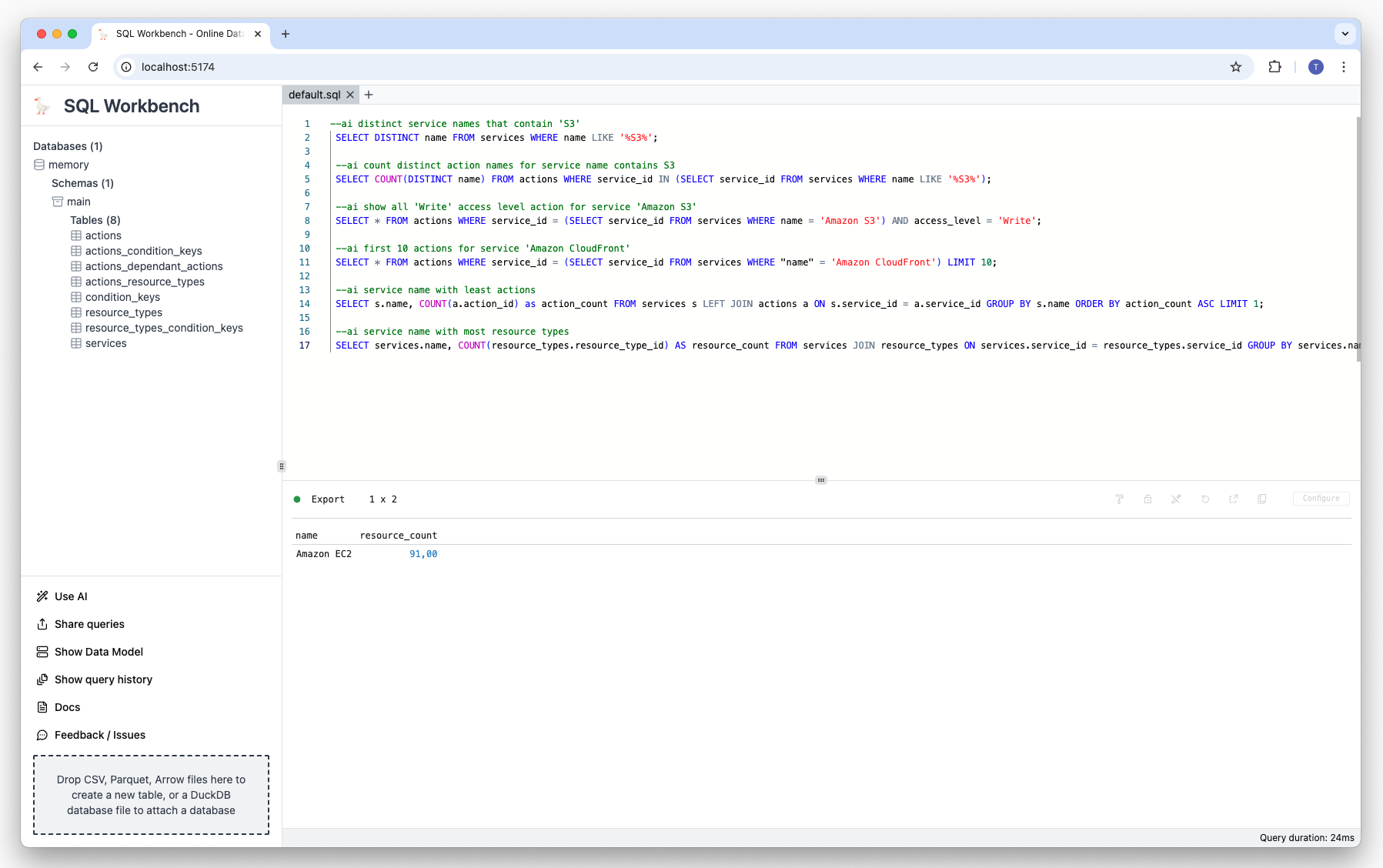Click the unlock padlock icon in results toolbar

click(1147, 499)
